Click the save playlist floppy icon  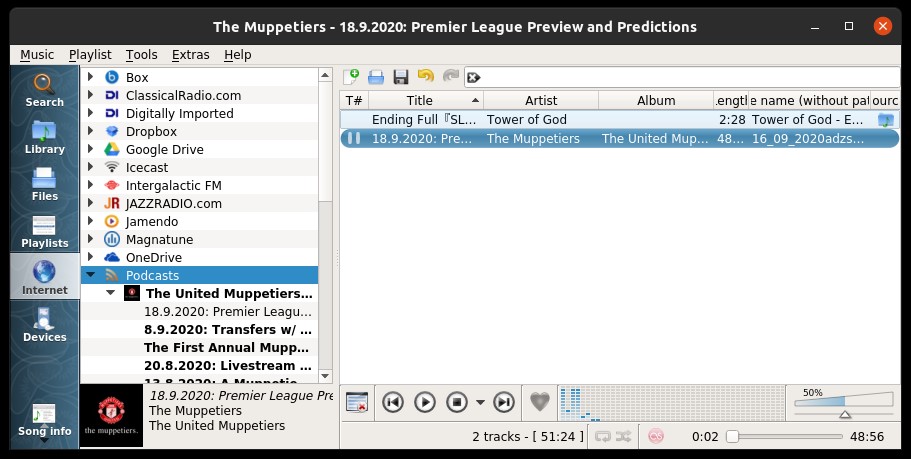(x=401, y=77)
